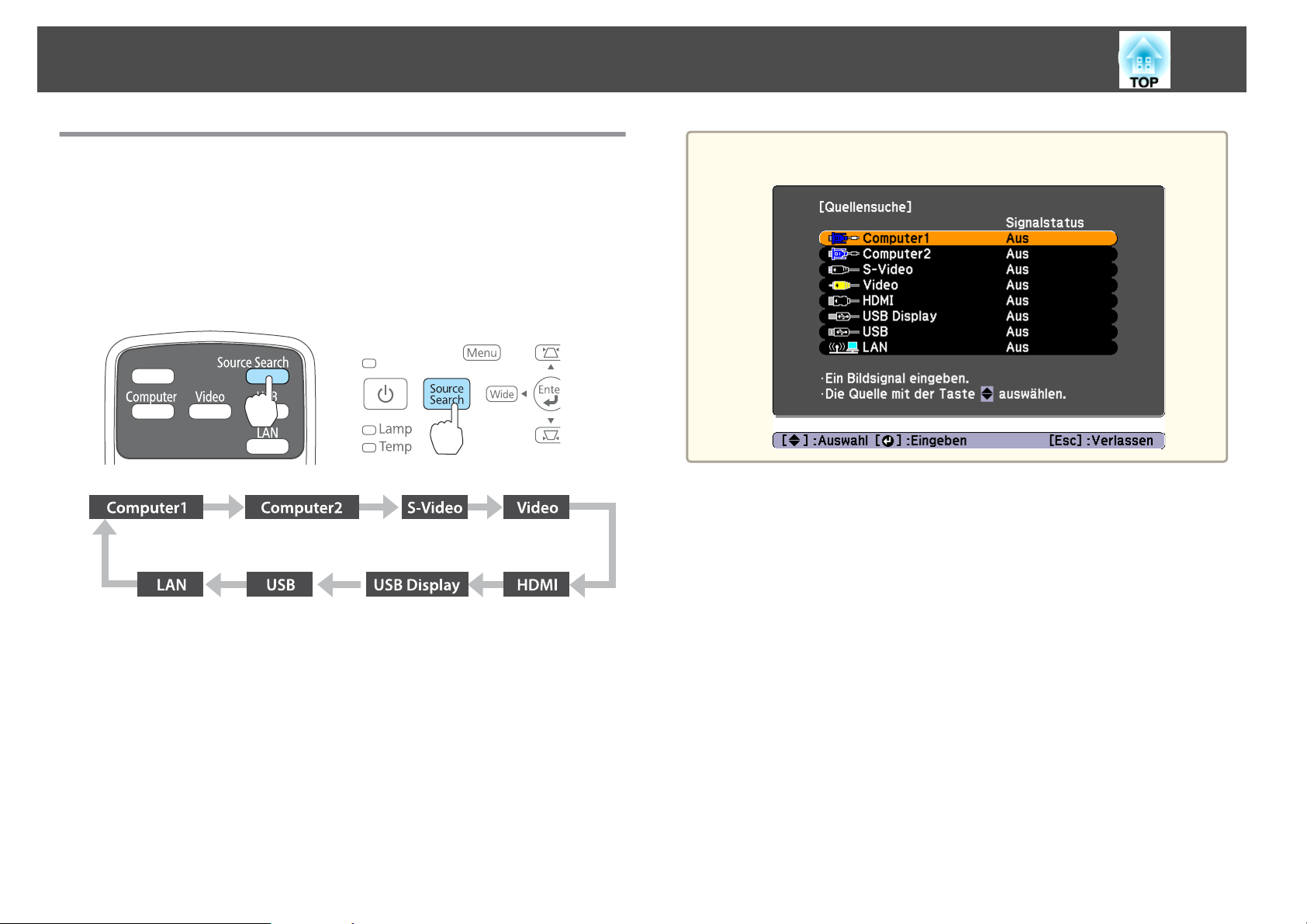Click the Enter button on control panel

[x=548, y=394]
